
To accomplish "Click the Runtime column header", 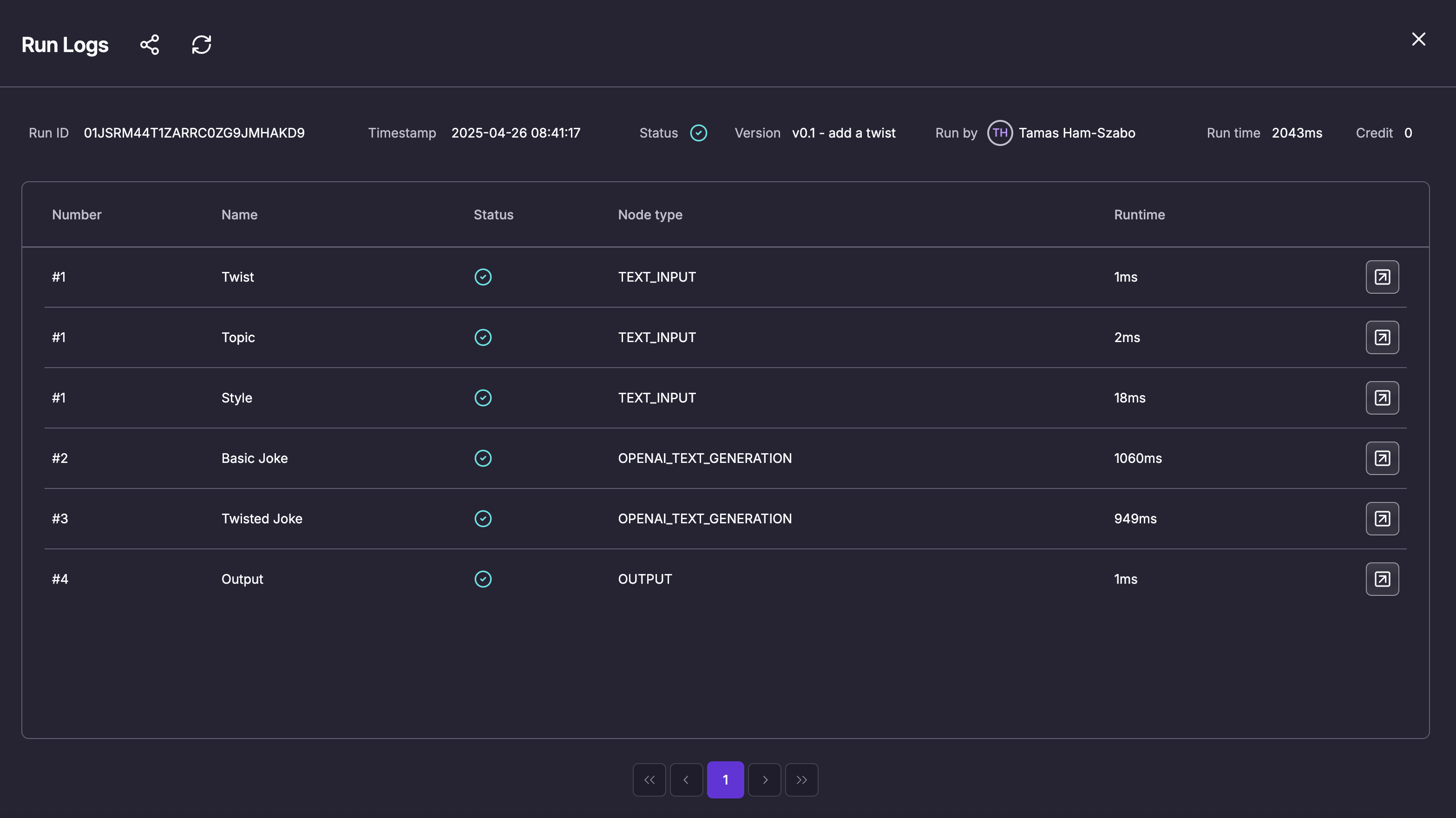I will (1139, 215).
